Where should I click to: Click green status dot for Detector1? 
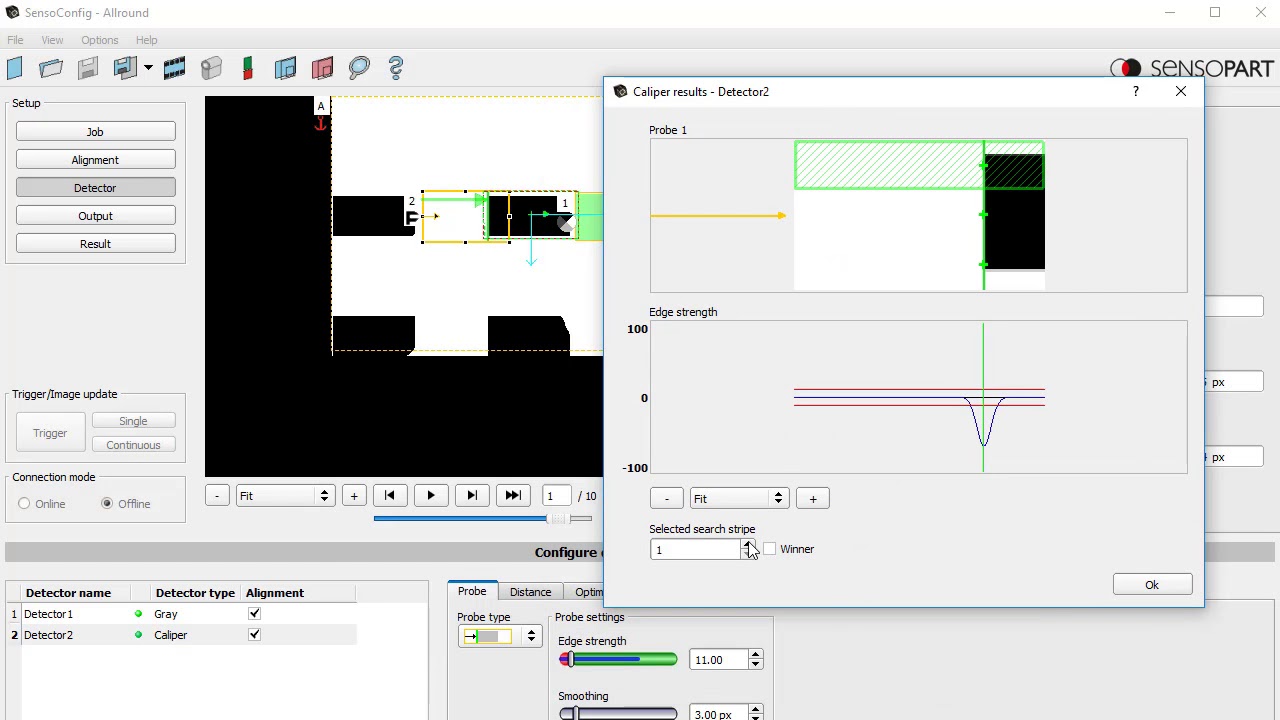[x=138, y=614]
